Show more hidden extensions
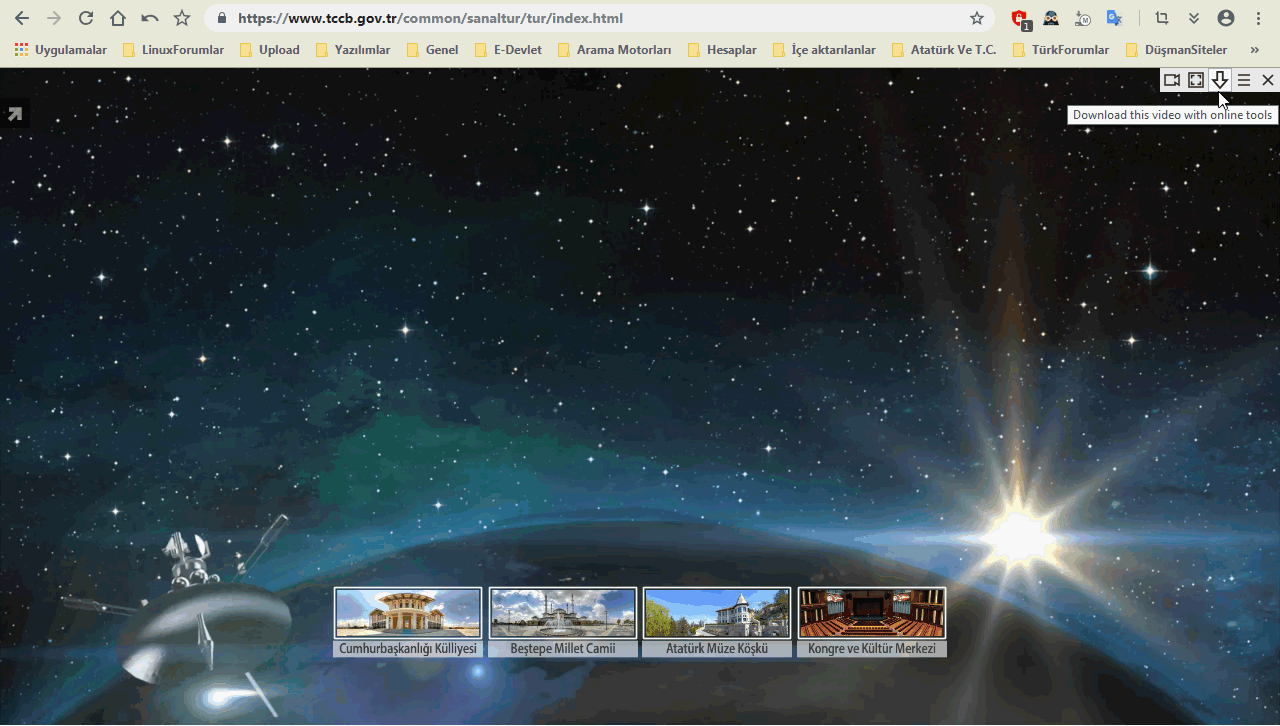This screenshot has height=726, width=1280. click(1194, 18)
